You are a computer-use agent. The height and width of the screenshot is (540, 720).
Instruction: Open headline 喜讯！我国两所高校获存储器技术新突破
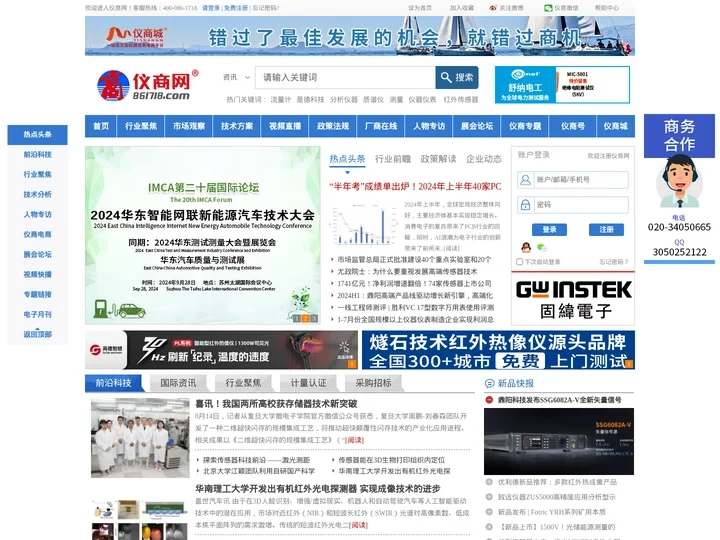(x=276, y=404)
